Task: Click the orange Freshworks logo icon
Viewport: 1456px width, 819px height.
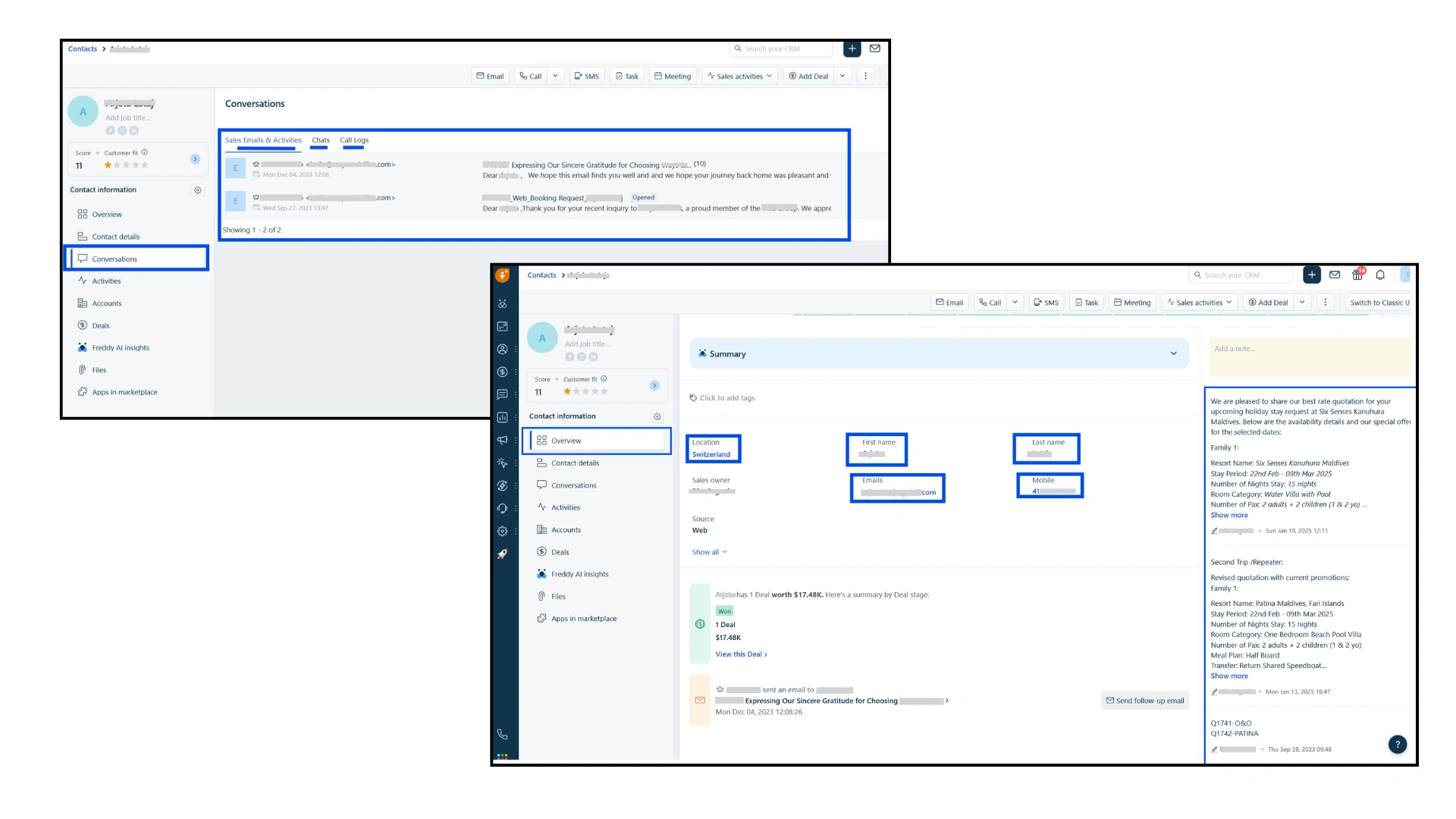Action: pos(502,275)
